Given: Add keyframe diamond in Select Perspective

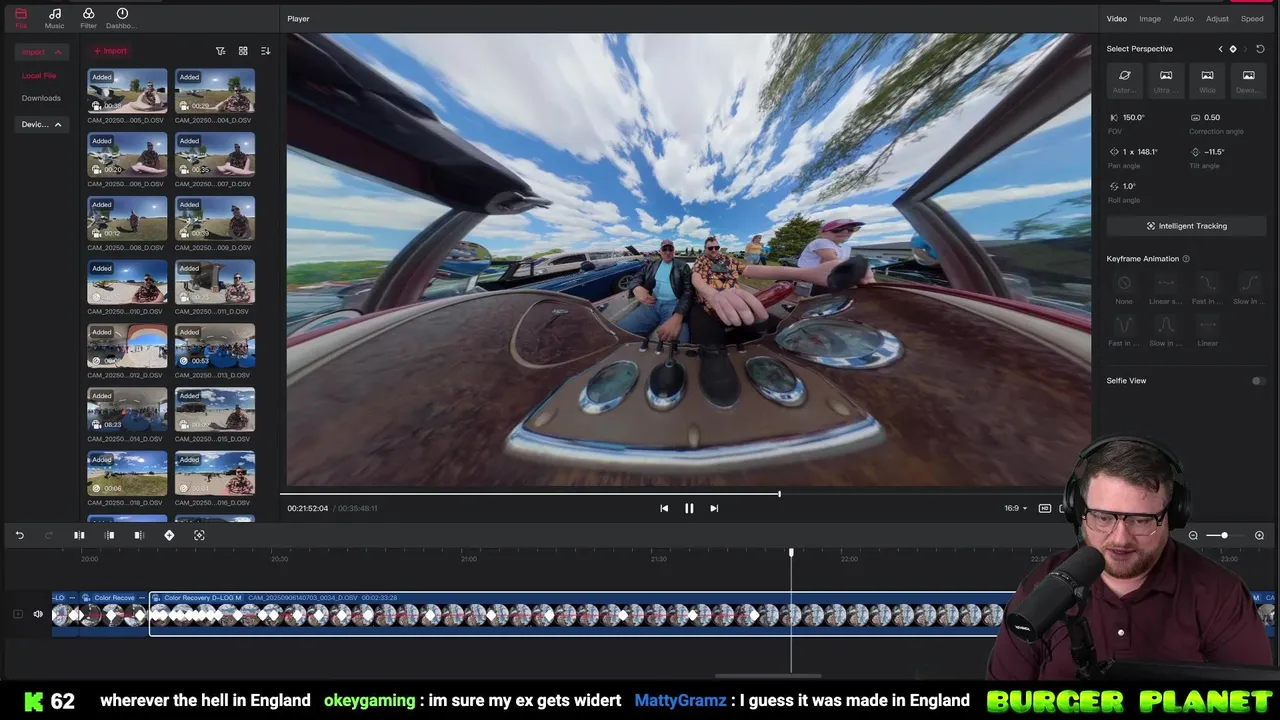Looking at the screenshot, I should click(1233, 49).
